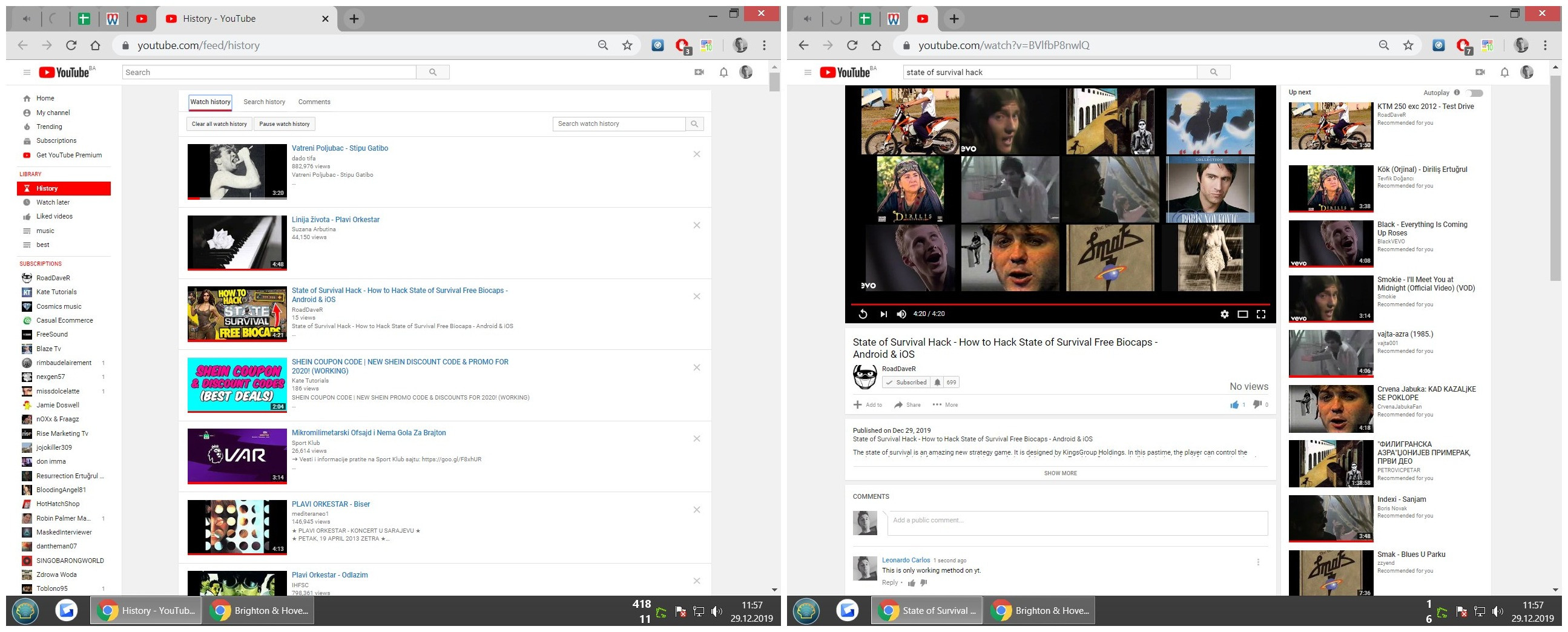
Task: Click Windows Start button on left taskbar
Action: (25, 611)
